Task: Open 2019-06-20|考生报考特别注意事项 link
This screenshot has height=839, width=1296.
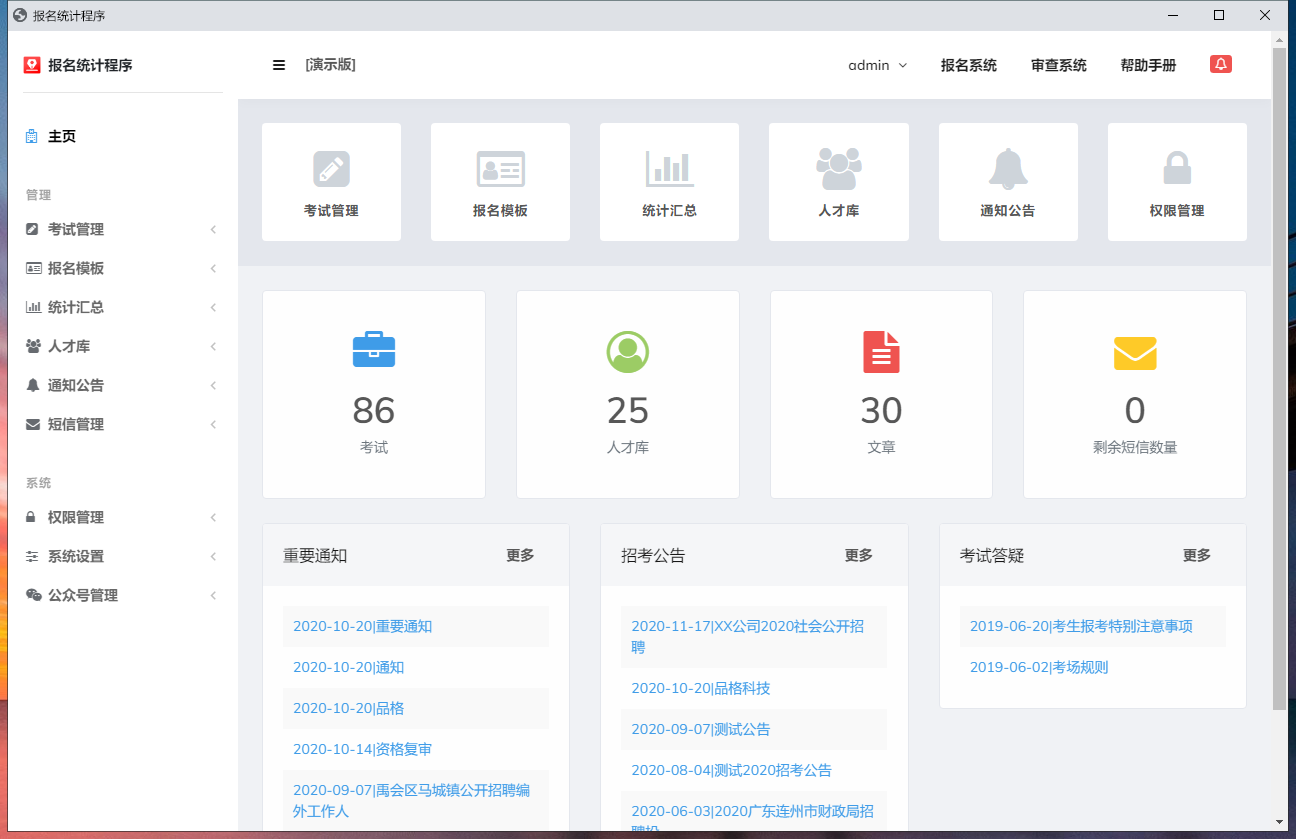Action: (1081, 626)
